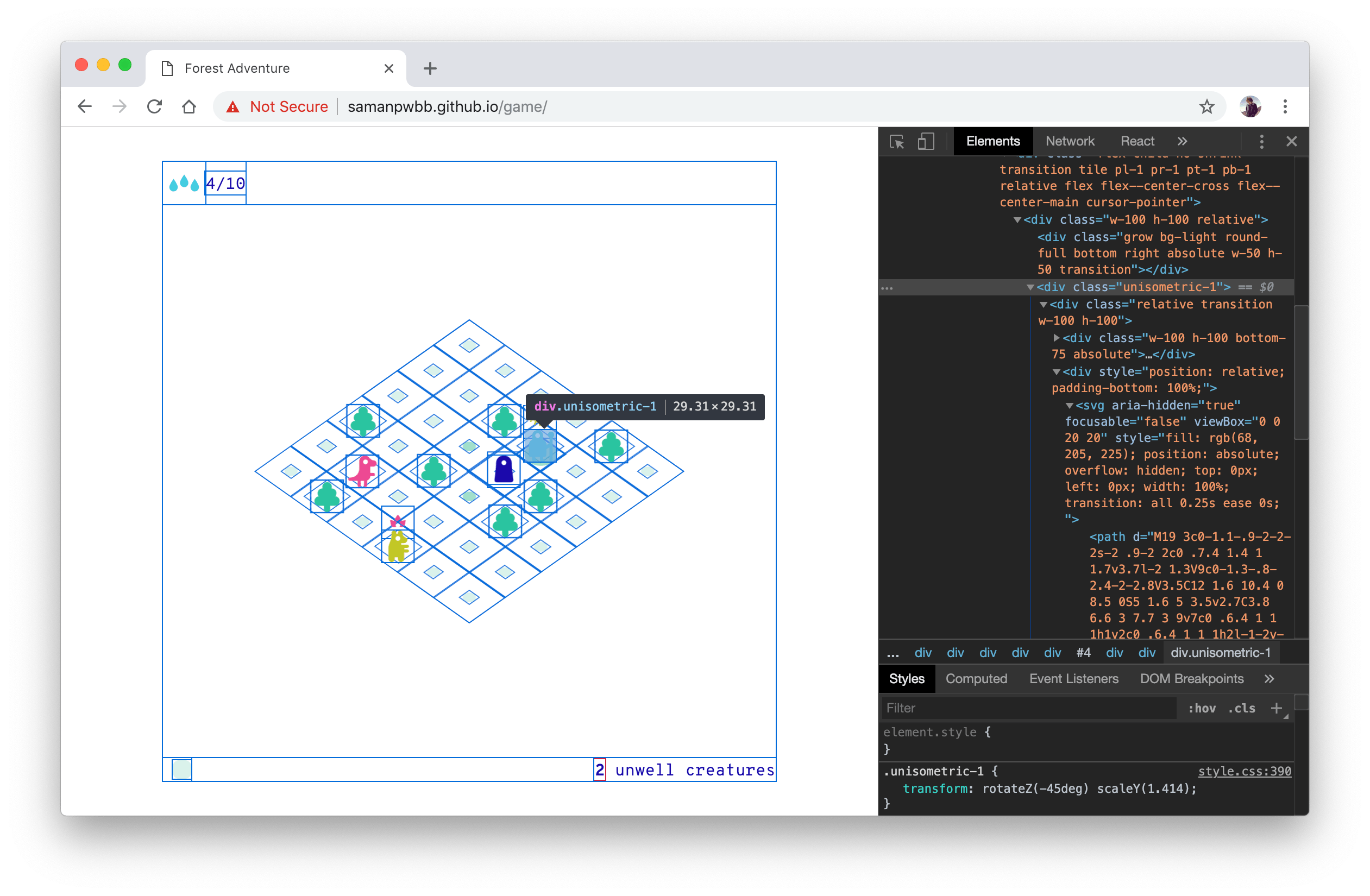1370x896 pixels.
Task: Collapse the div with padding-bottom: 100% style
Action: point(1055,372)
